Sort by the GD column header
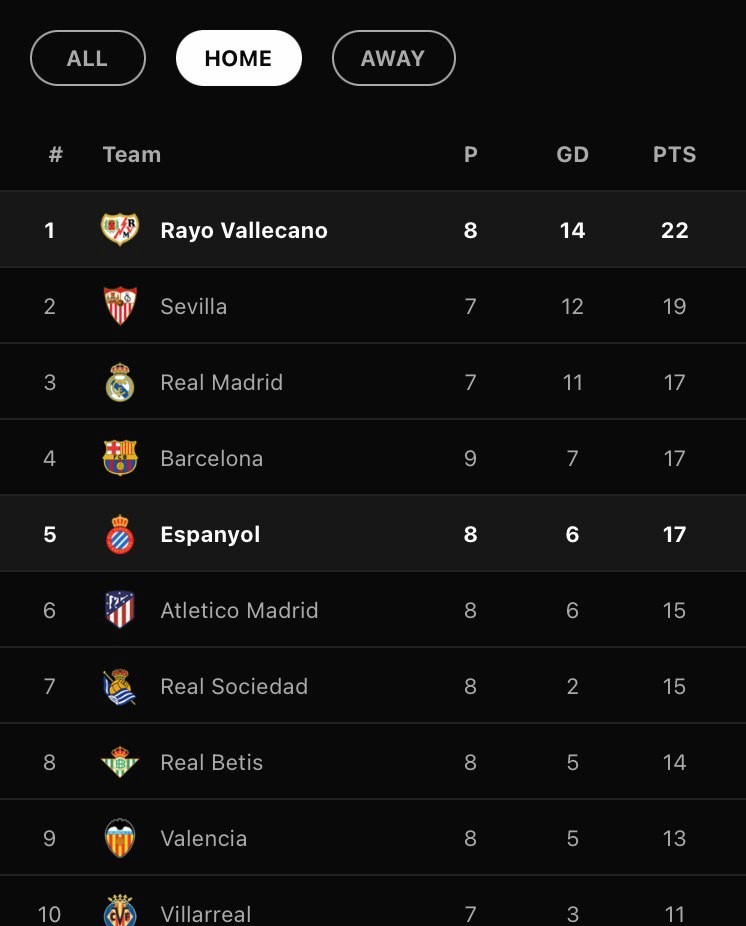The height and width of the screenshot is (926, 746). coord(572,154)
